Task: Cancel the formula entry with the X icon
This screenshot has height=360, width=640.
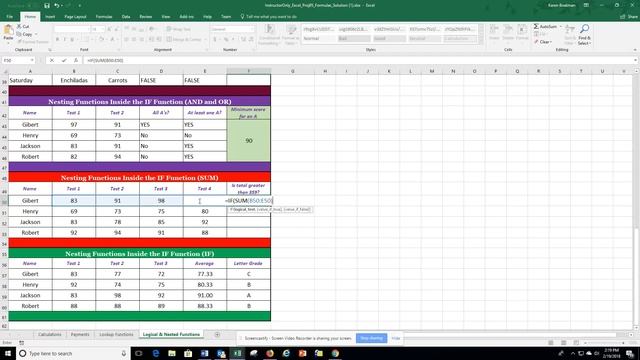Action: coord(52,60)
